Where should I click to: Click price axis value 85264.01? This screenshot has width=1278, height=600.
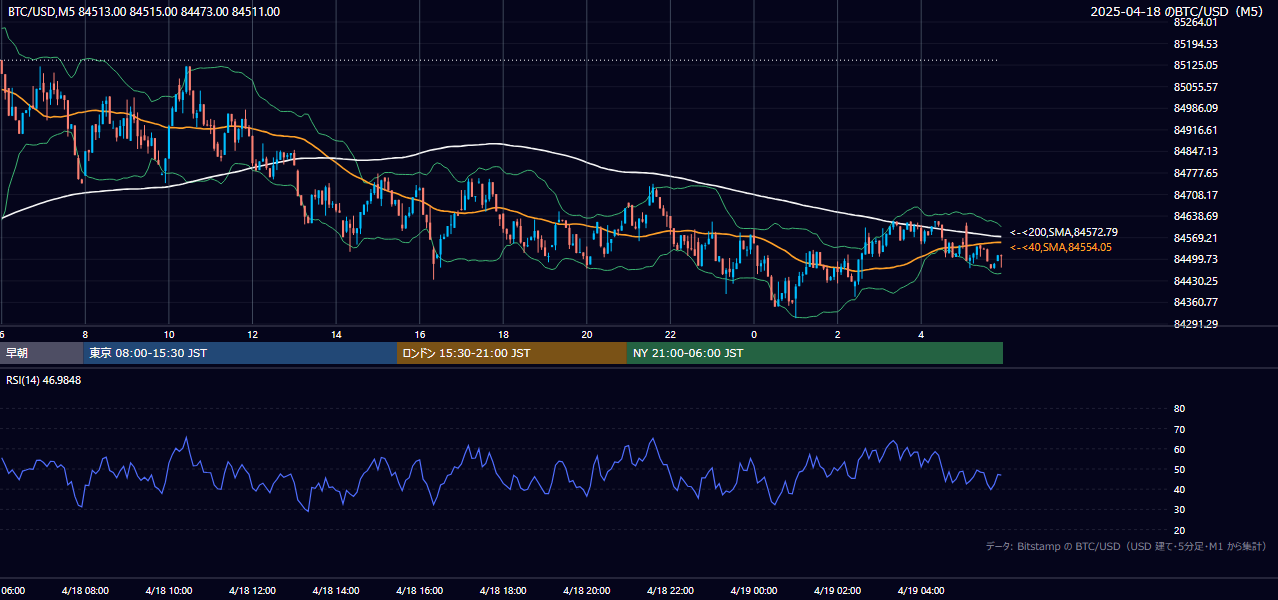pos(1195,22)
